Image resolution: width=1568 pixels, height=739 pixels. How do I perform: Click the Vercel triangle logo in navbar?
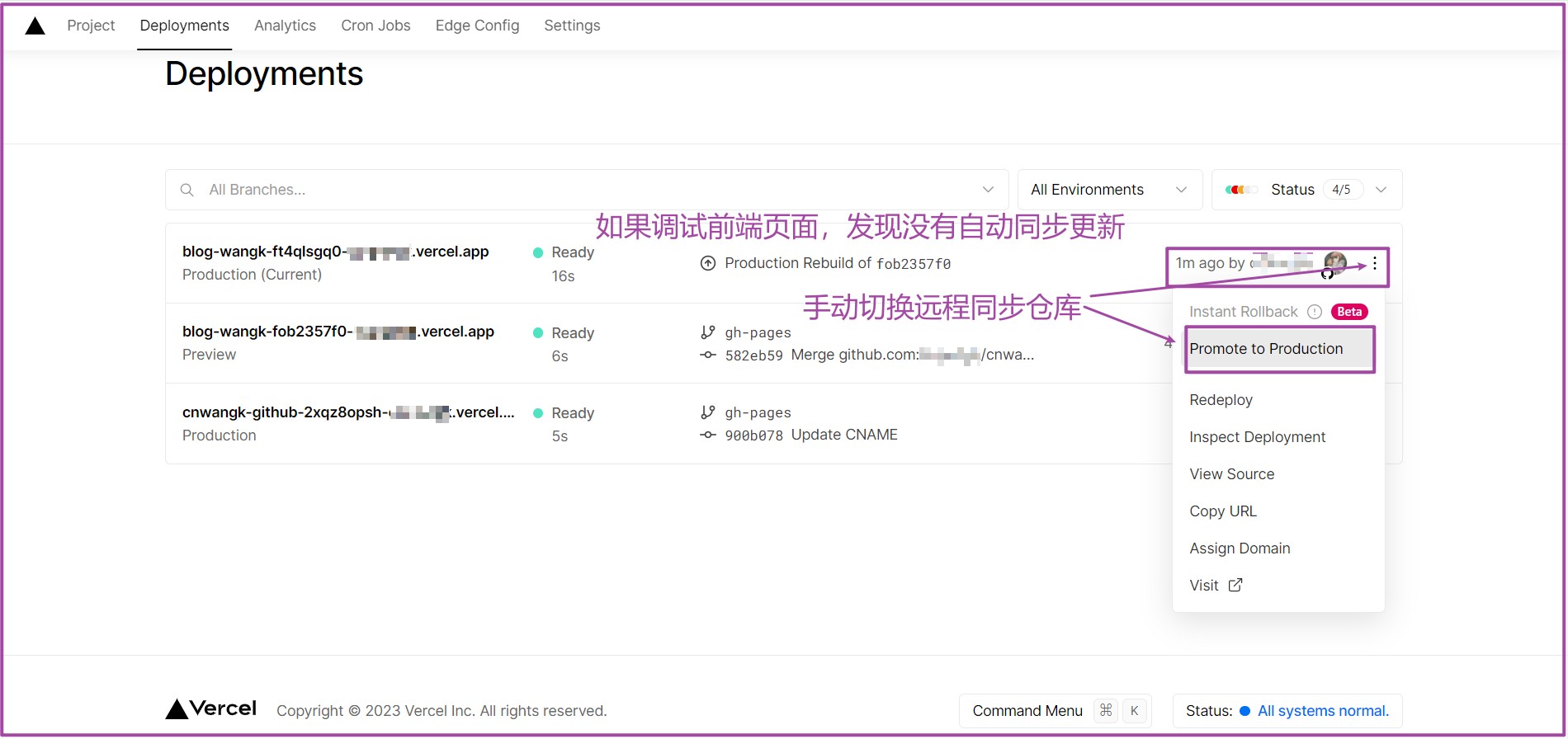tap(35, 26)
